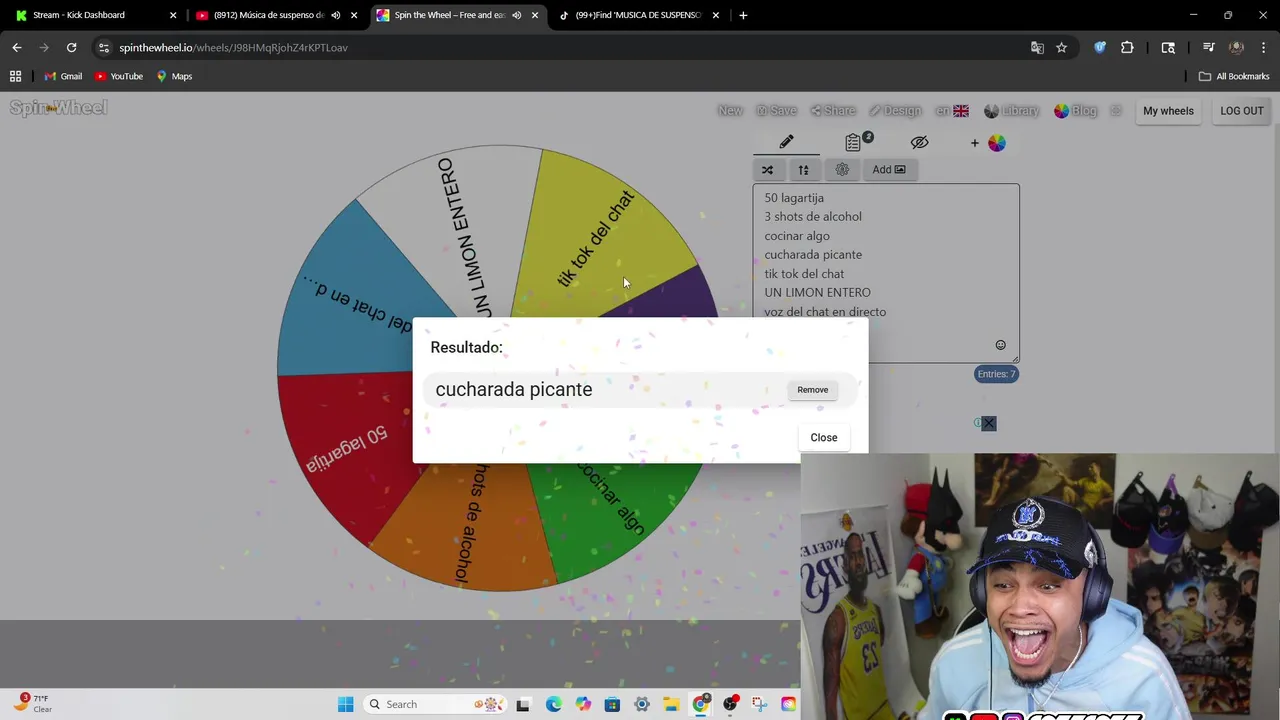
Task: Open the YouTube bookmark
Action: click(x=119, y=76)
